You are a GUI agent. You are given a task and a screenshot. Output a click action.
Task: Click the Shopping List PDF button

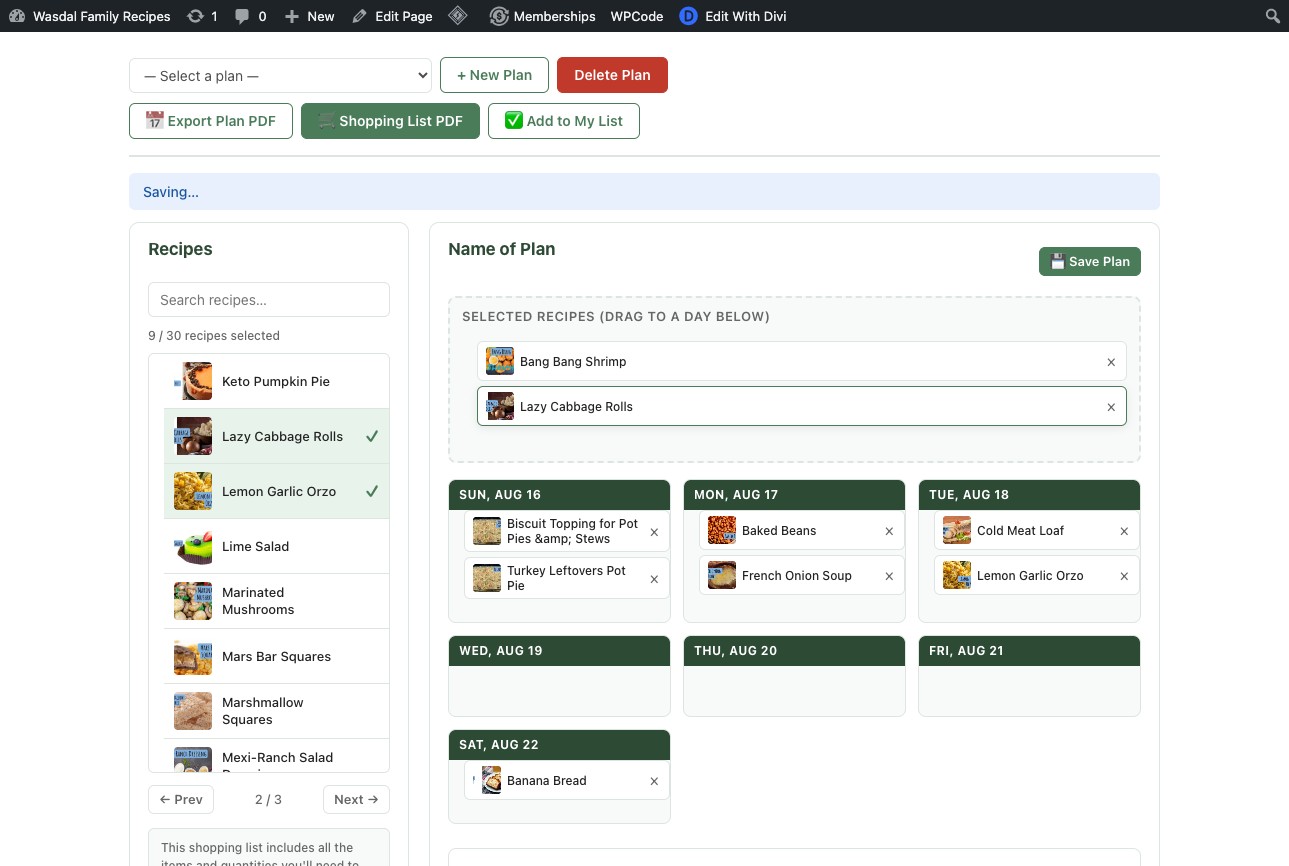point(390,121)
